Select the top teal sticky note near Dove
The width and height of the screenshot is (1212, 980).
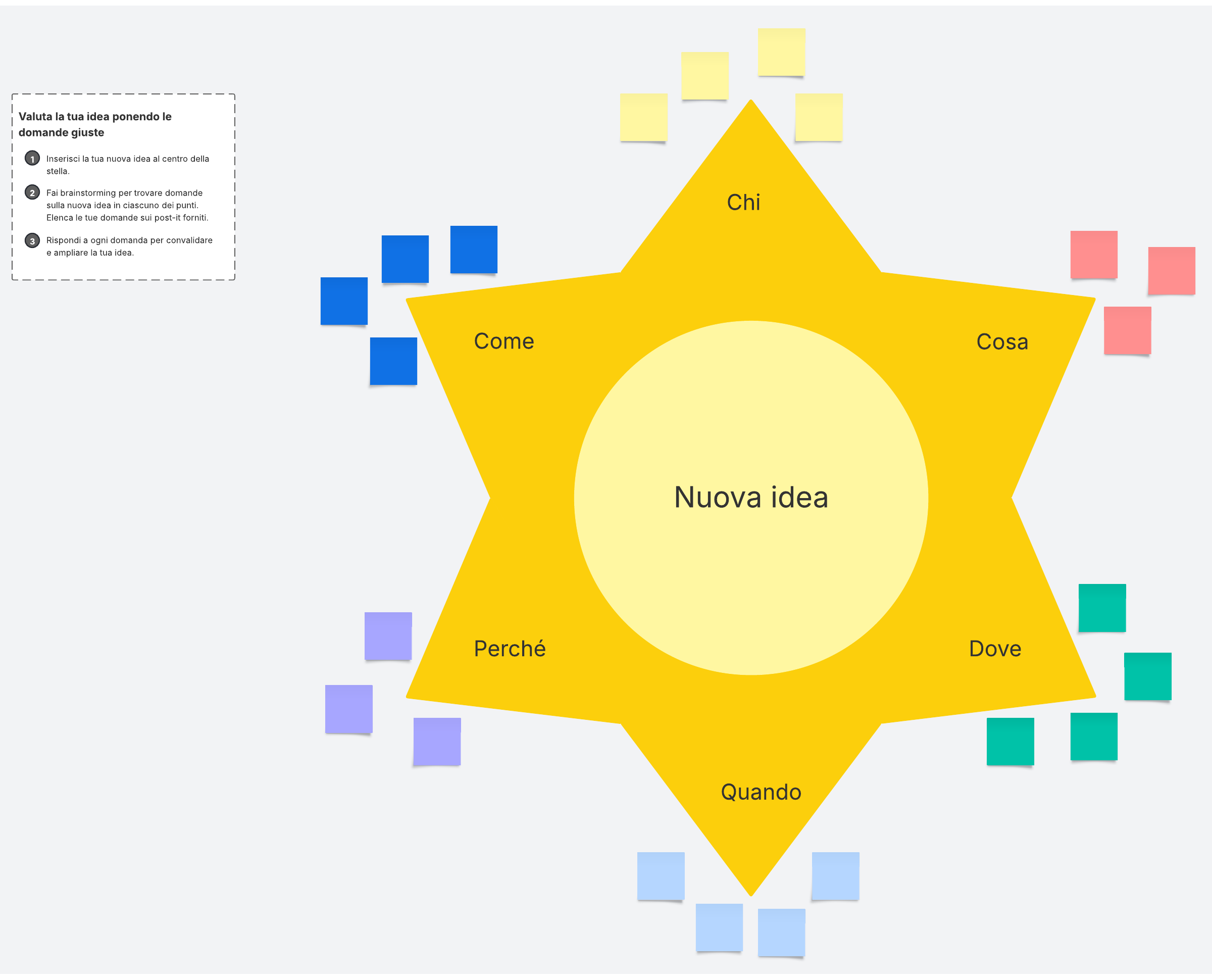point(1101,607)
